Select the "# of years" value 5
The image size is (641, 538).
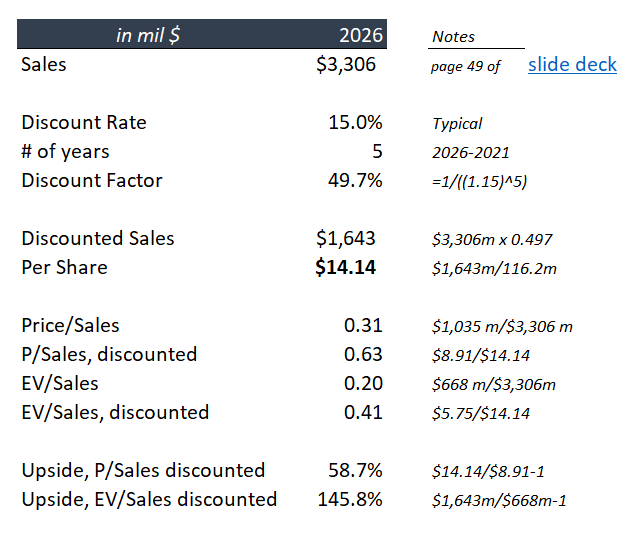tap(377, 152)
